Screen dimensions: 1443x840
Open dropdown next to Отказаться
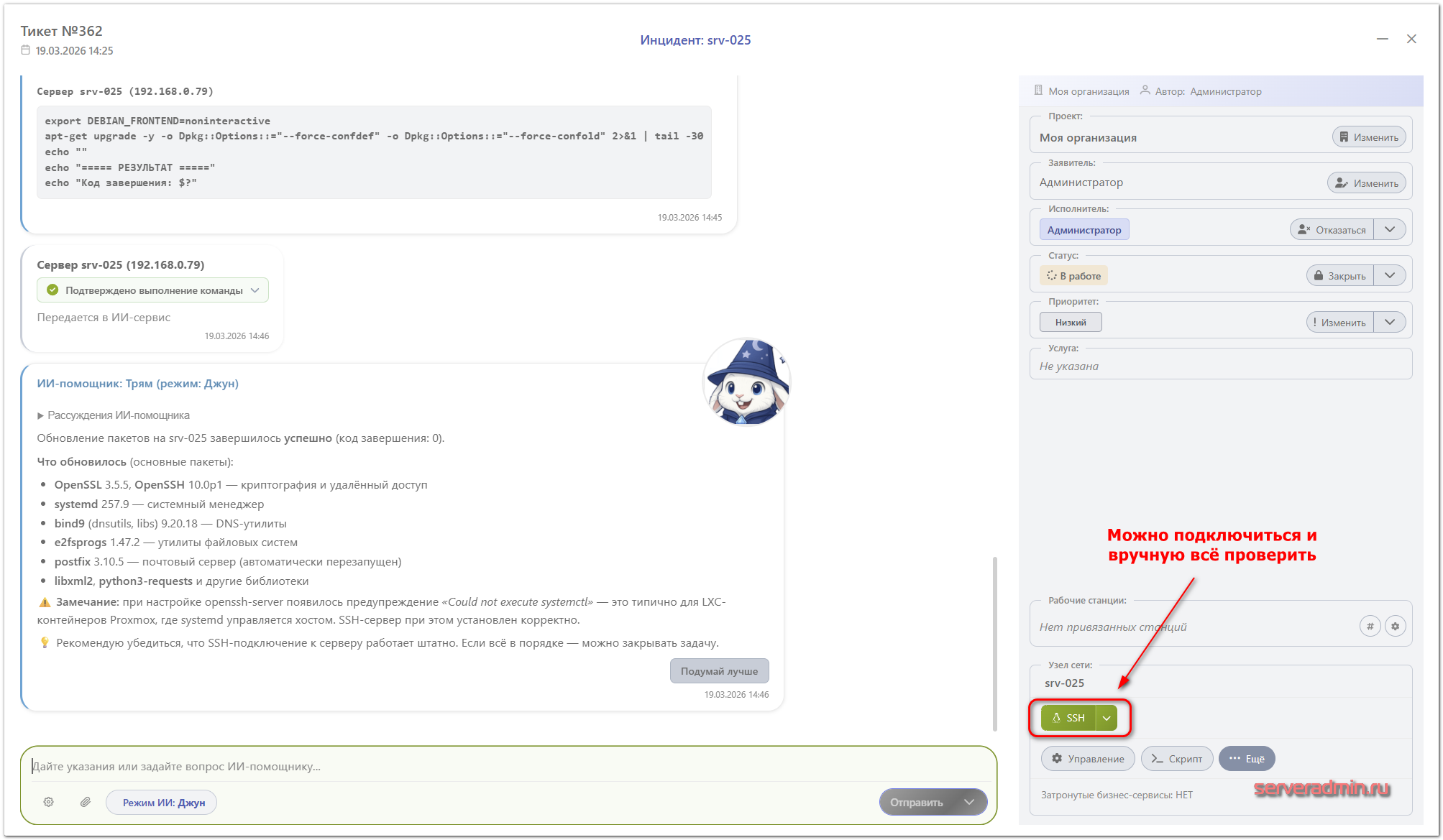tap(1390, 230)
